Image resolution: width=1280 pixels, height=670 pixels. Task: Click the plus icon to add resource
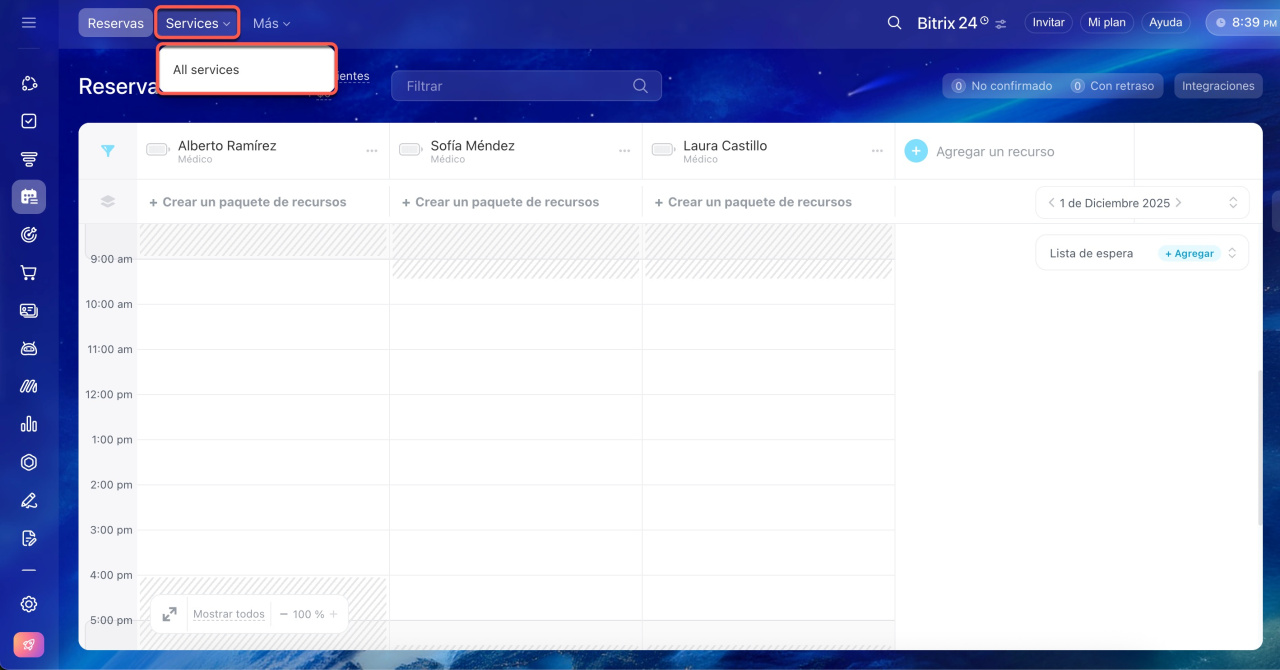[915, 151]
